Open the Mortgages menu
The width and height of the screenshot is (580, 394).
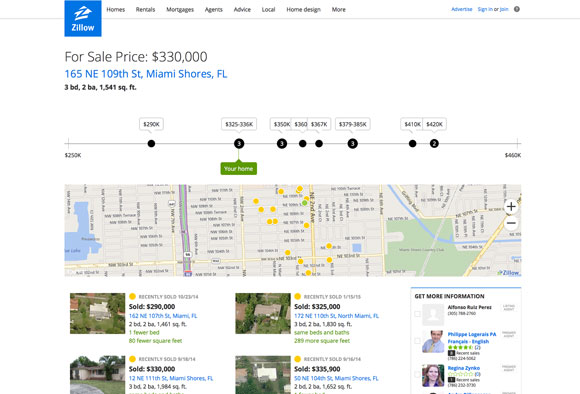click(180, 10)
